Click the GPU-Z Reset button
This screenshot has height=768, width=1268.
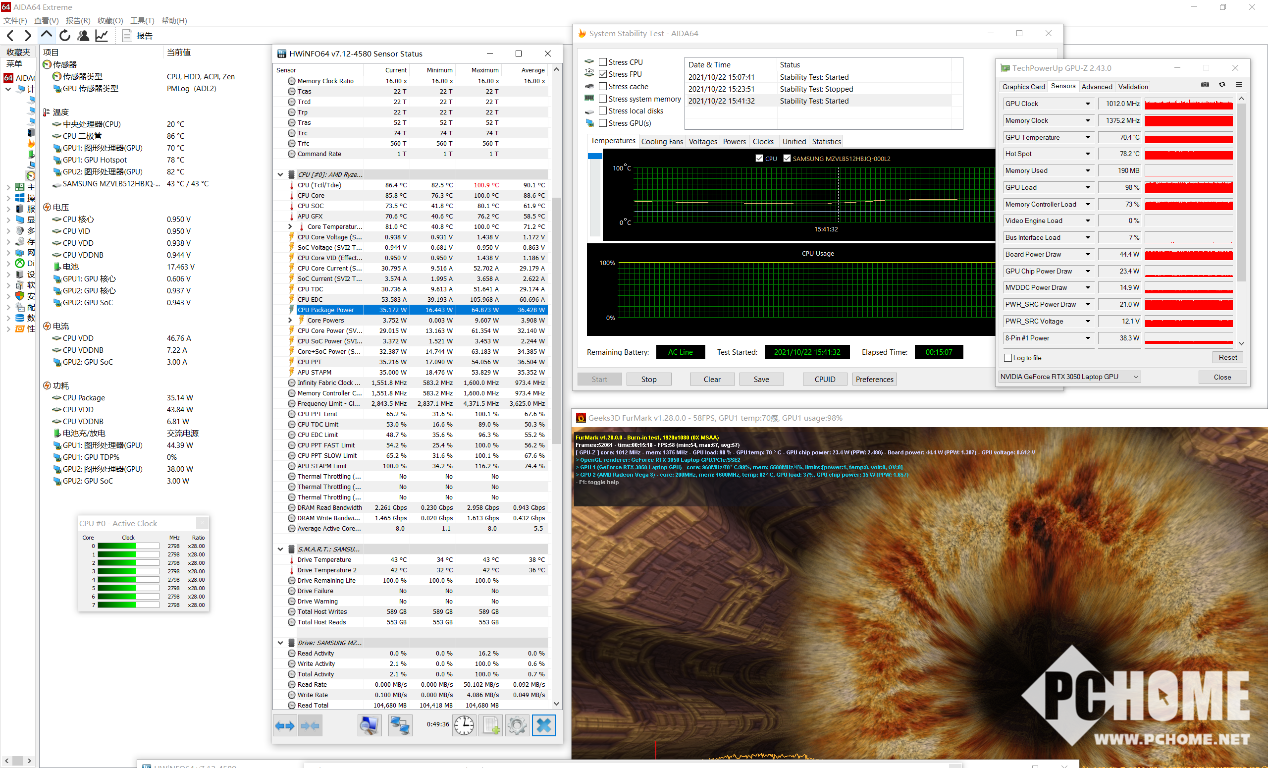click(x=1227, y=357)
